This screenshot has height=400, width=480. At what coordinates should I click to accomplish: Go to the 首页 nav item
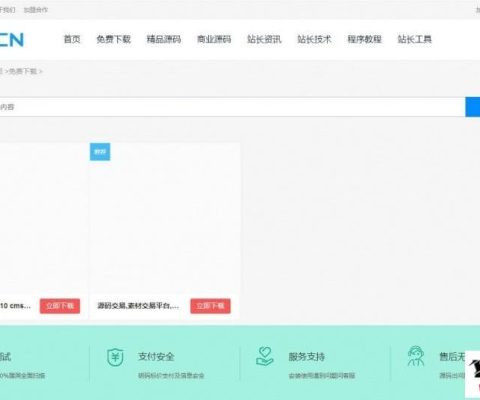pos(72,39)
